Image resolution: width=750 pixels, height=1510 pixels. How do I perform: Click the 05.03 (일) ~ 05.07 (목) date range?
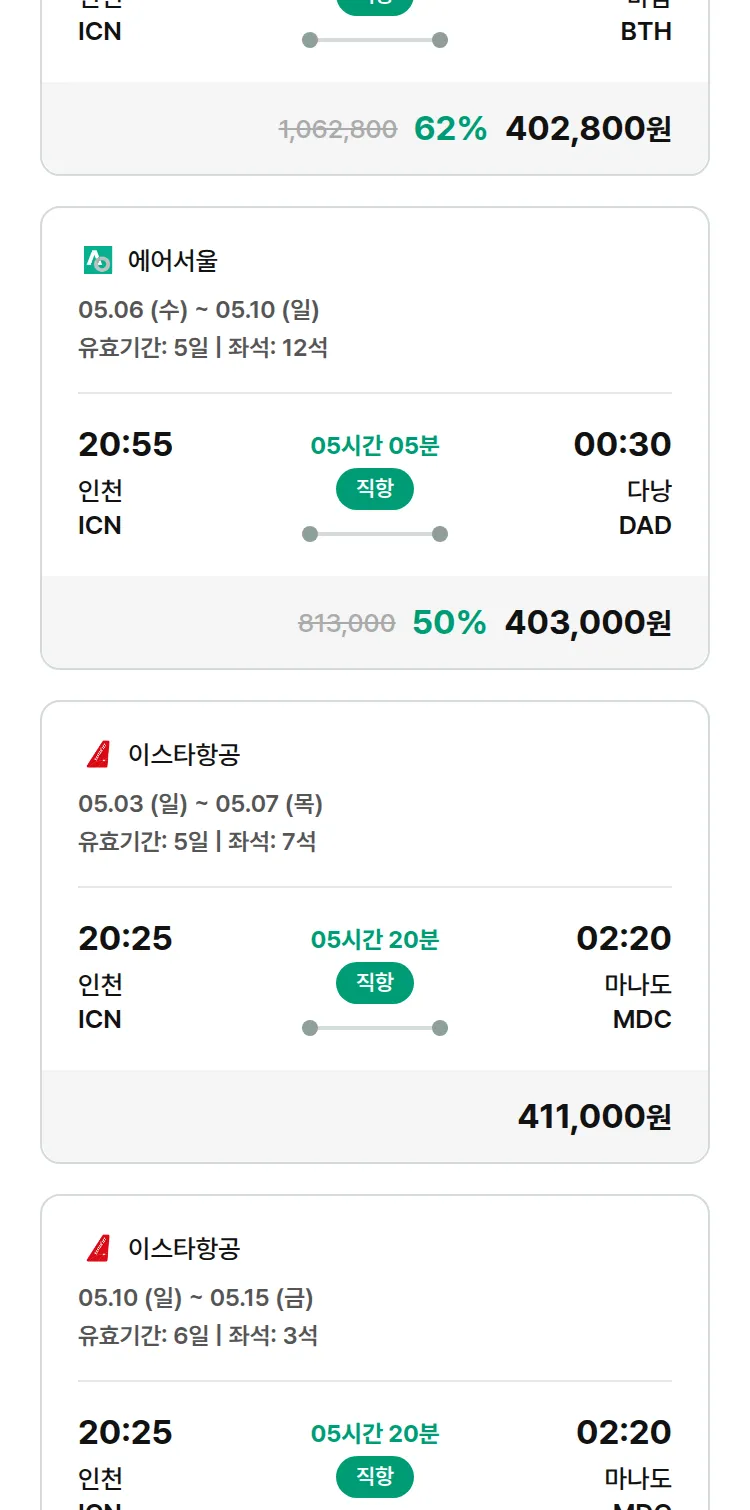tap(201, 804)
